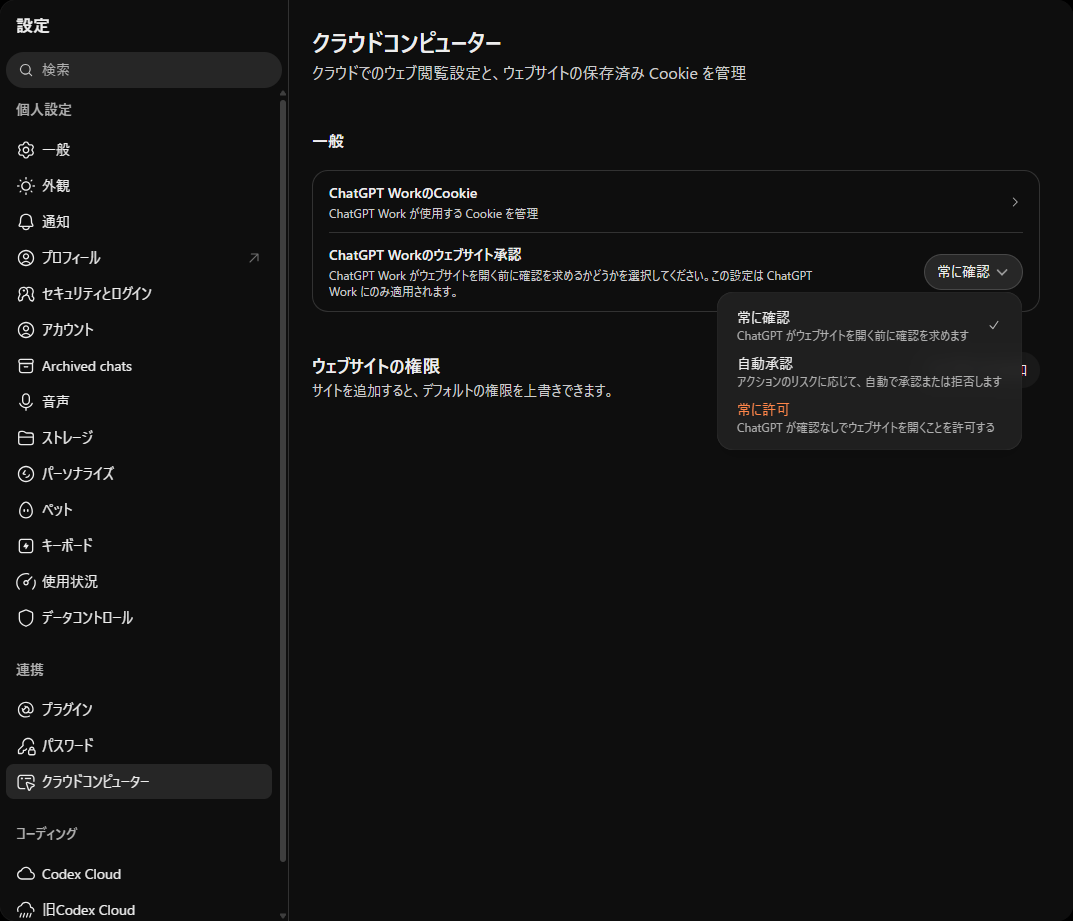Click the shield icon for データコントロール
This screenshot has height=921, width=1073.
click(26, 618)
